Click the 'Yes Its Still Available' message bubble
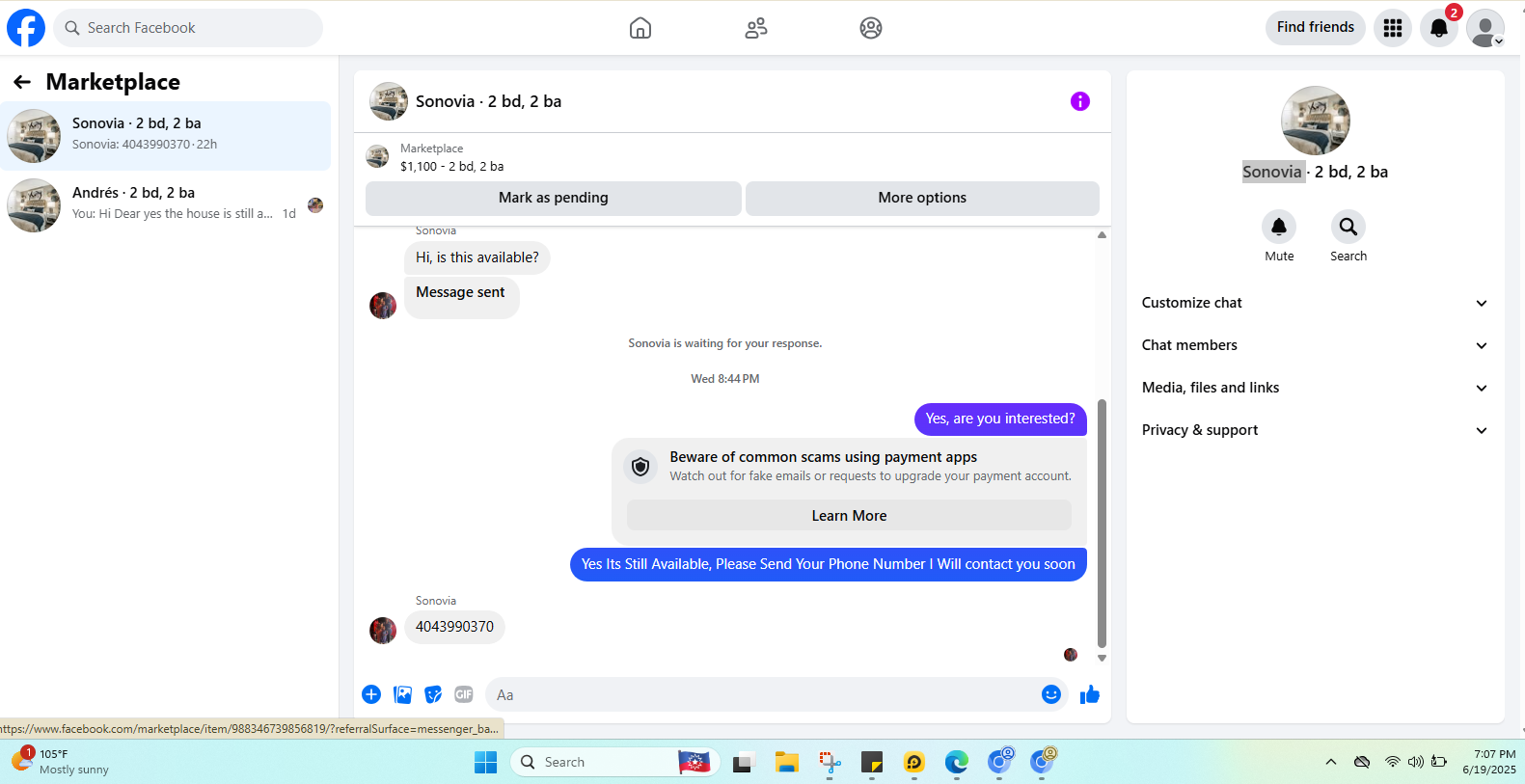This screenshot has width=1525, height=784. [829, 564]
